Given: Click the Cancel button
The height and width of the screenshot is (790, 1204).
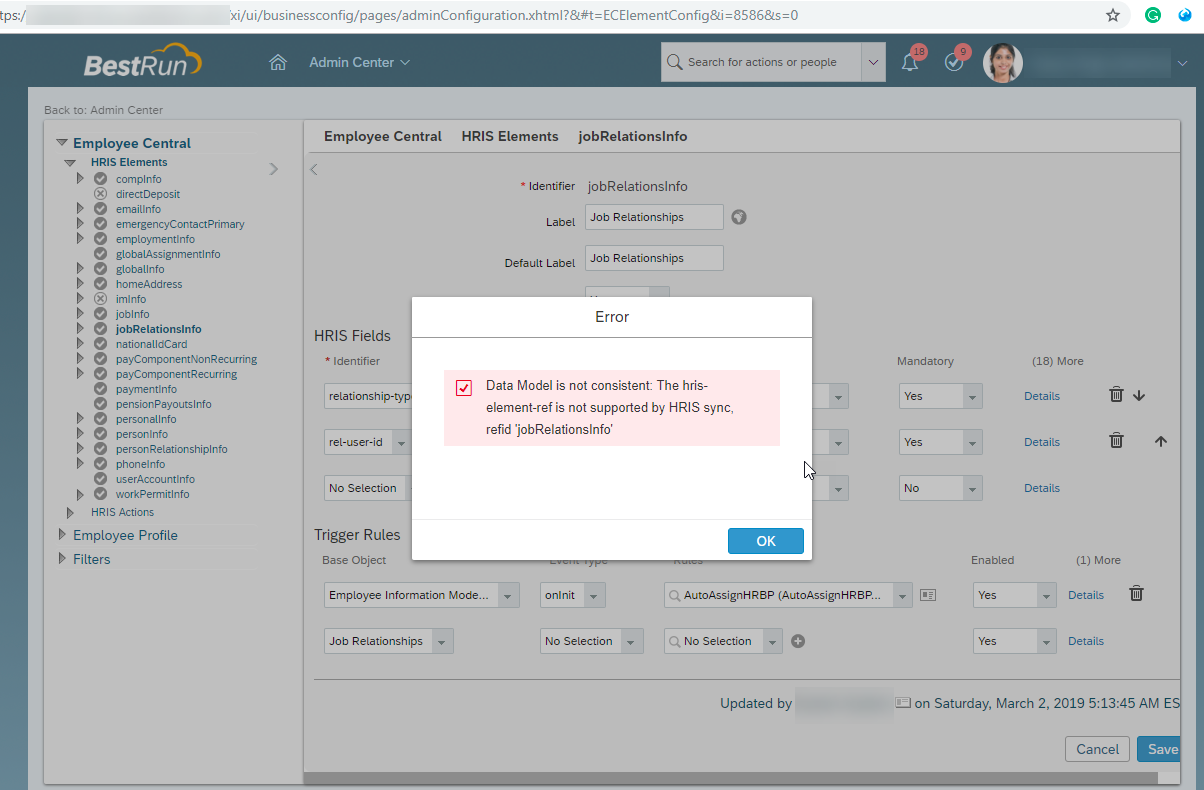Looking at the screenshot, I should click(1098, 749).
